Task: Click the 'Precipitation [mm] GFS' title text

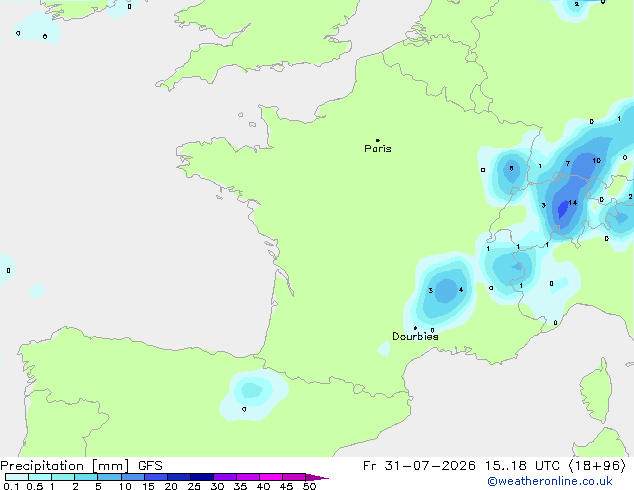Action: click(81, 466)
